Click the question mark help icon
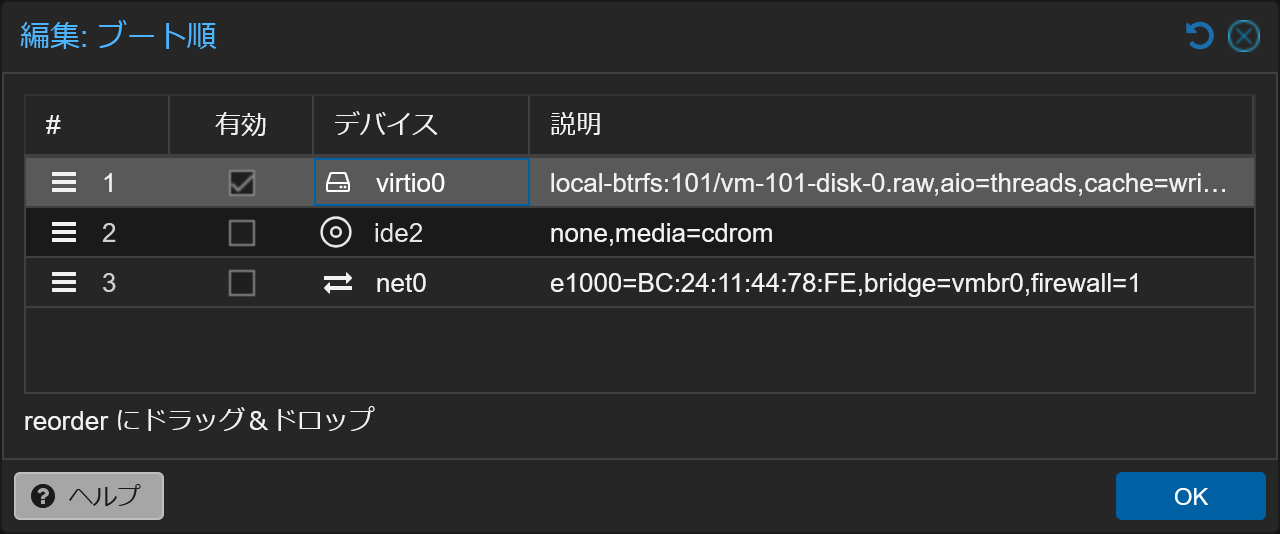The image size is (1280, 534). 43,496
